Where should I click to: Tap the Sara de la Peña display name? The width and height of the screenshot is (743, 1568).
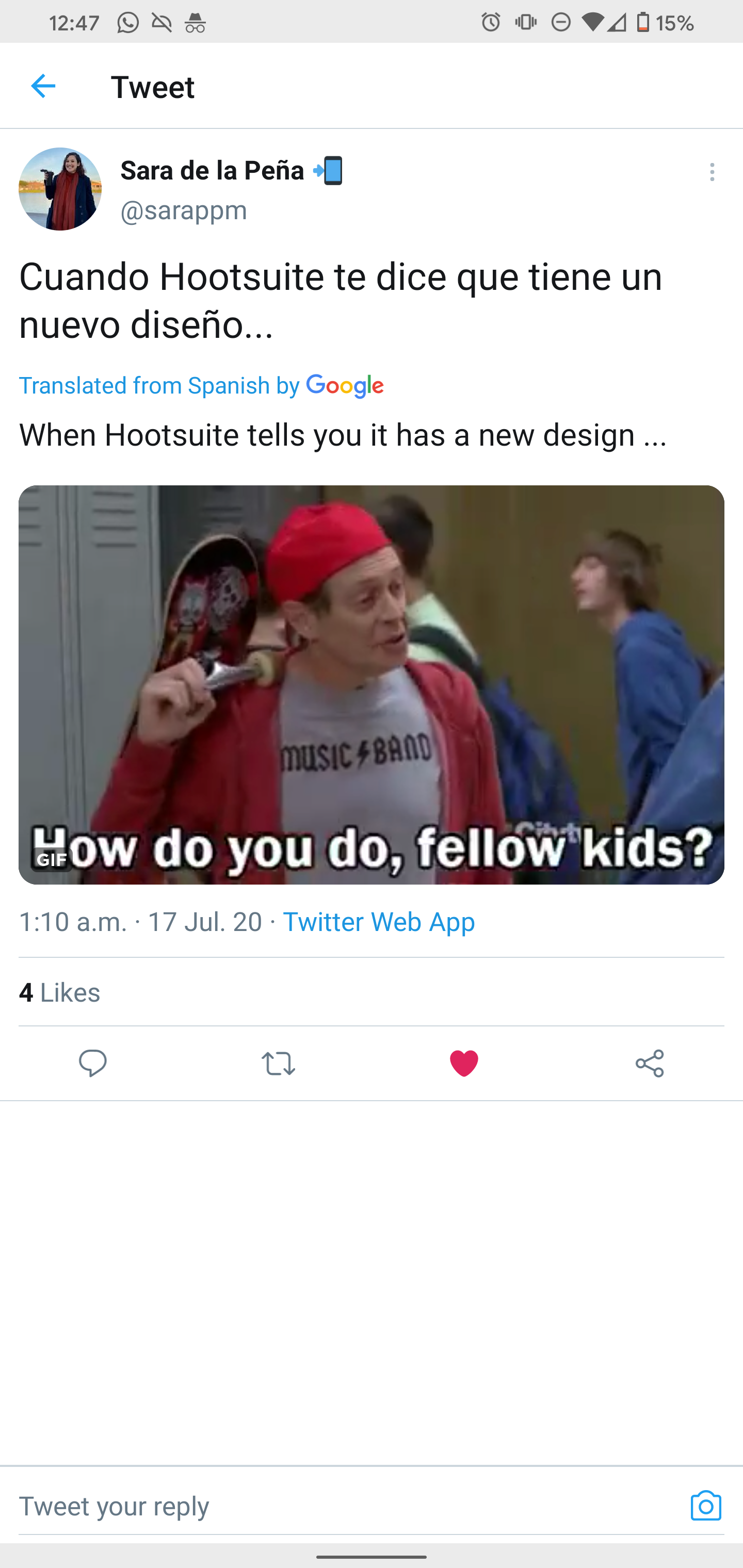click(x=212, y=170)
